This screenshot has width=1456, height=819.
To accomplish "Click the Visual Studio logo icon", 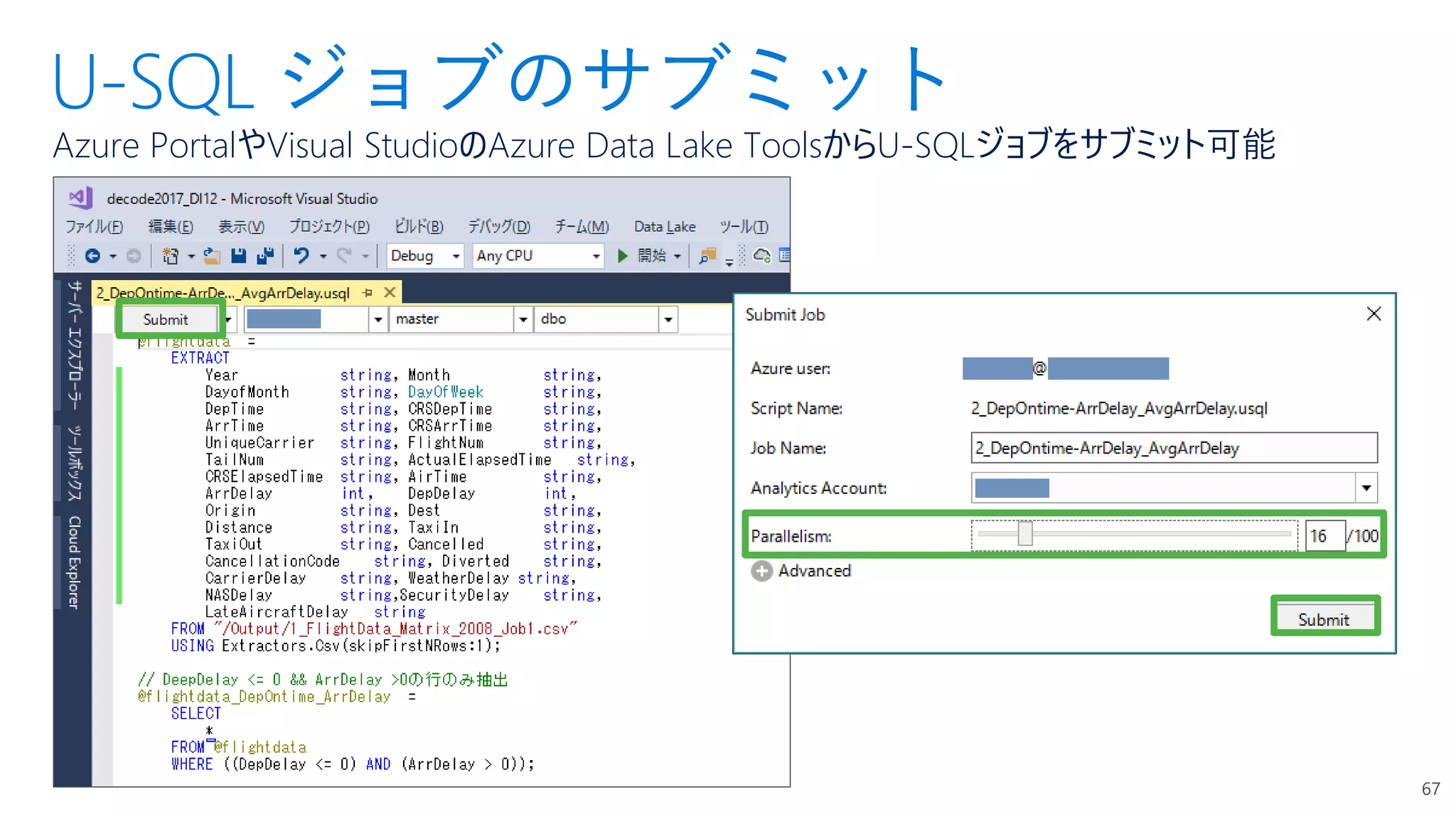I will pyautogui.click(x=80, y=198).
